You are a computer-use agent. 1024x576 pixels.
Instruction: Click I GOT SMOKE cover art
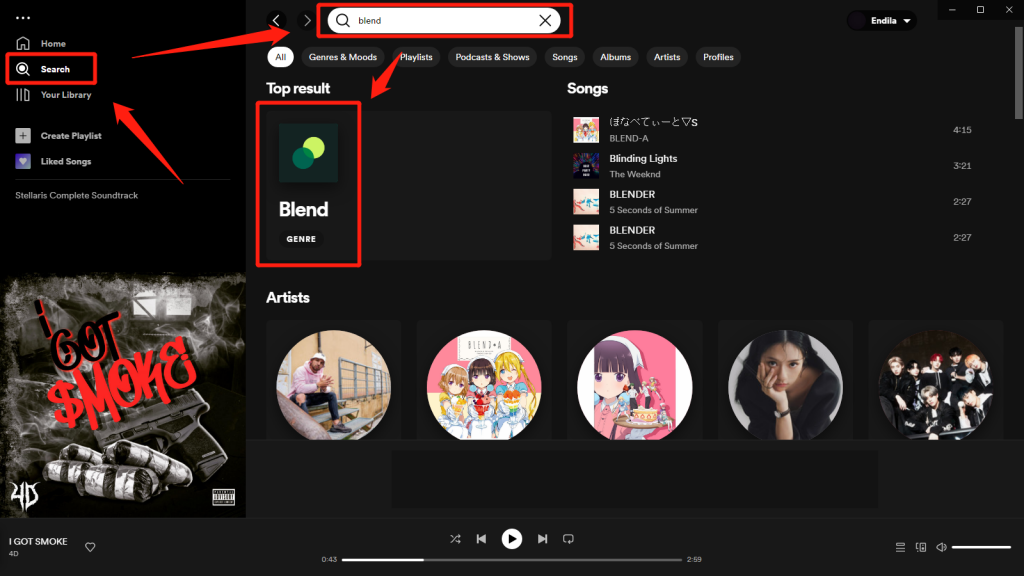123,395
